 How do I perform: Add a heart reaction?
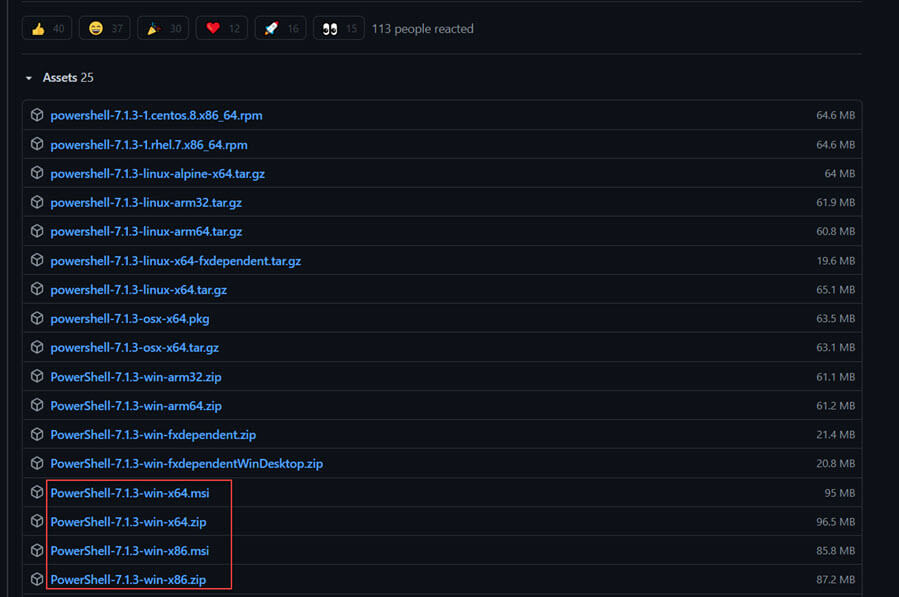222,28
